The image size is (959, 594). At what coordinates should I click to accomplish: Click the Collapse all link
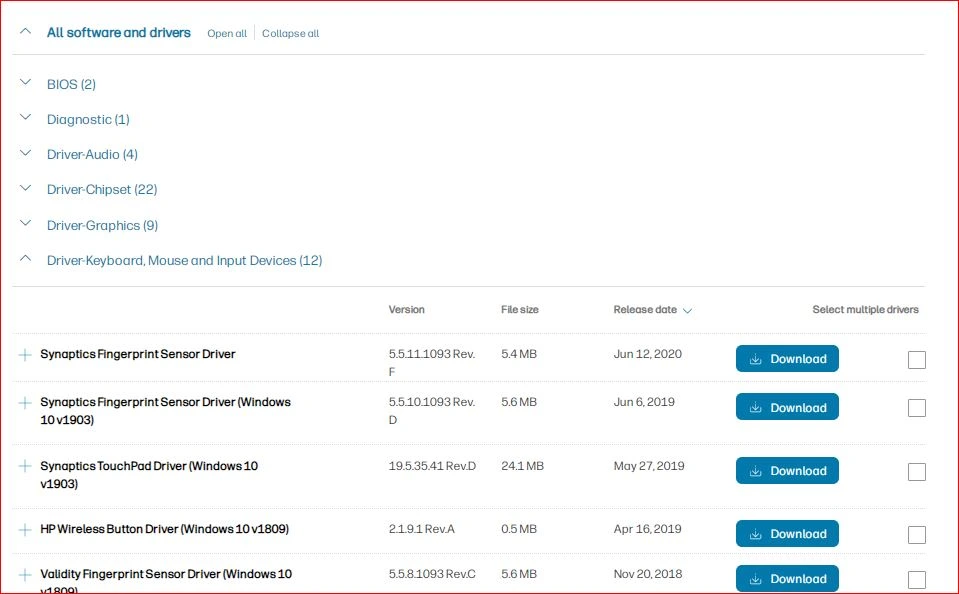point(291,34)
